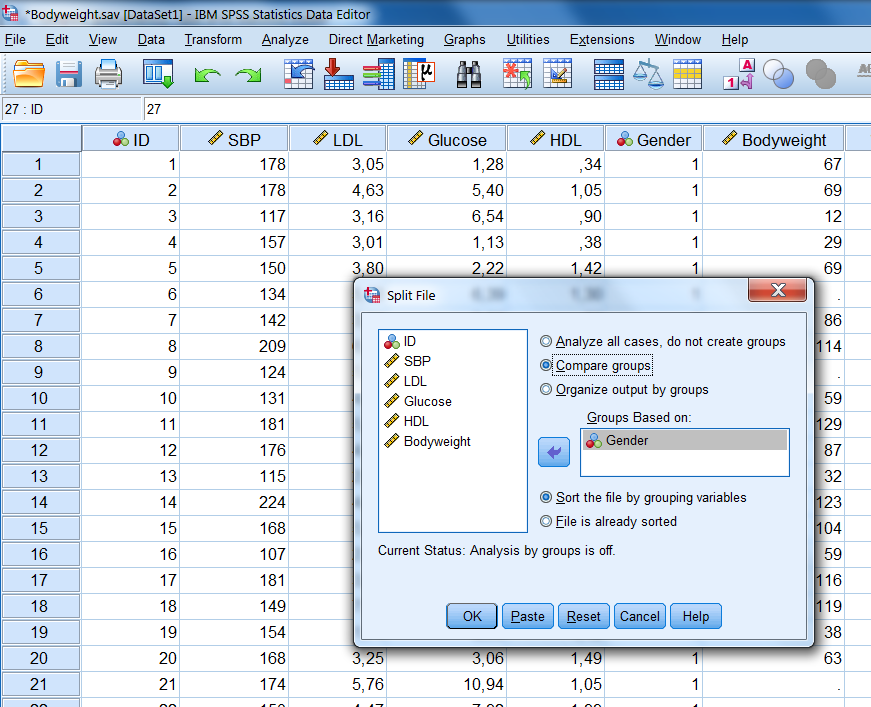Select 'Organize output by groups' option
871x707 pixels.
coord(546,390)
